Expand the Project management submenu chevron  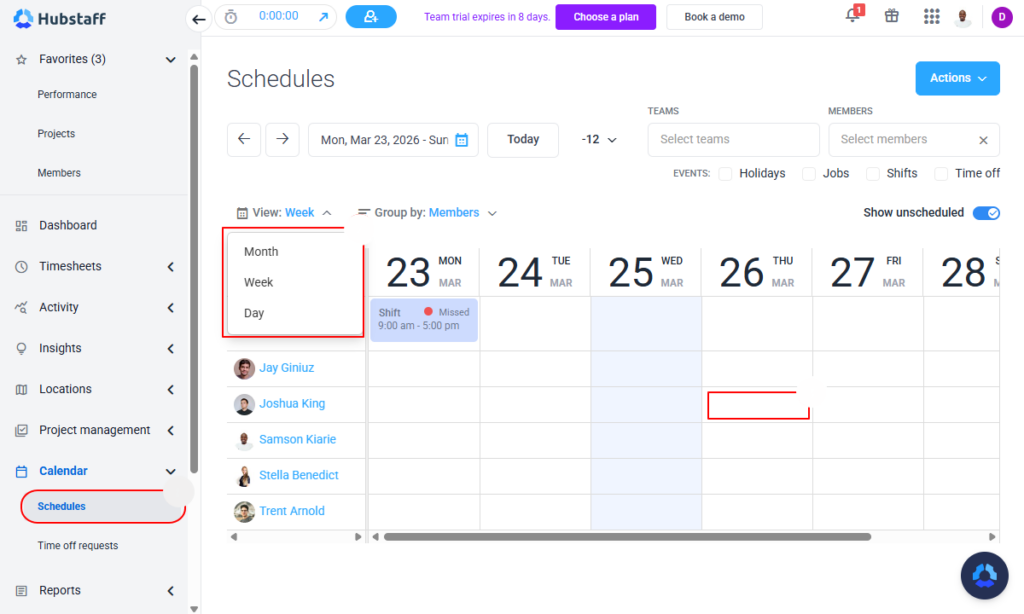[170, 430]
